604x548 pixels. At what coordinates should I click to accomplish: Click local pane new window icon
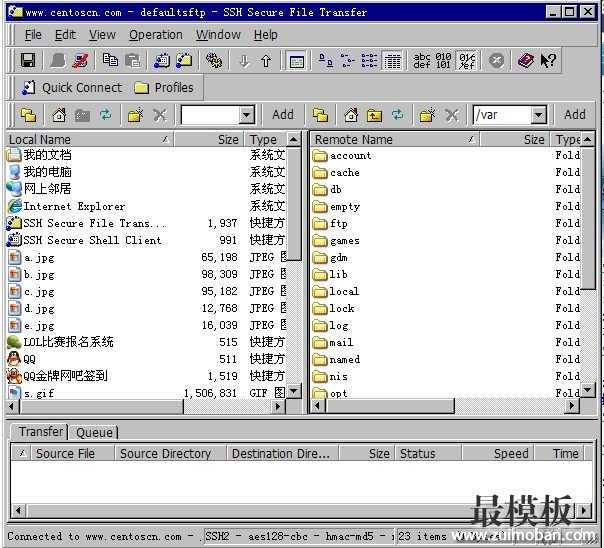pyautogui.click(x=29, y=115)
